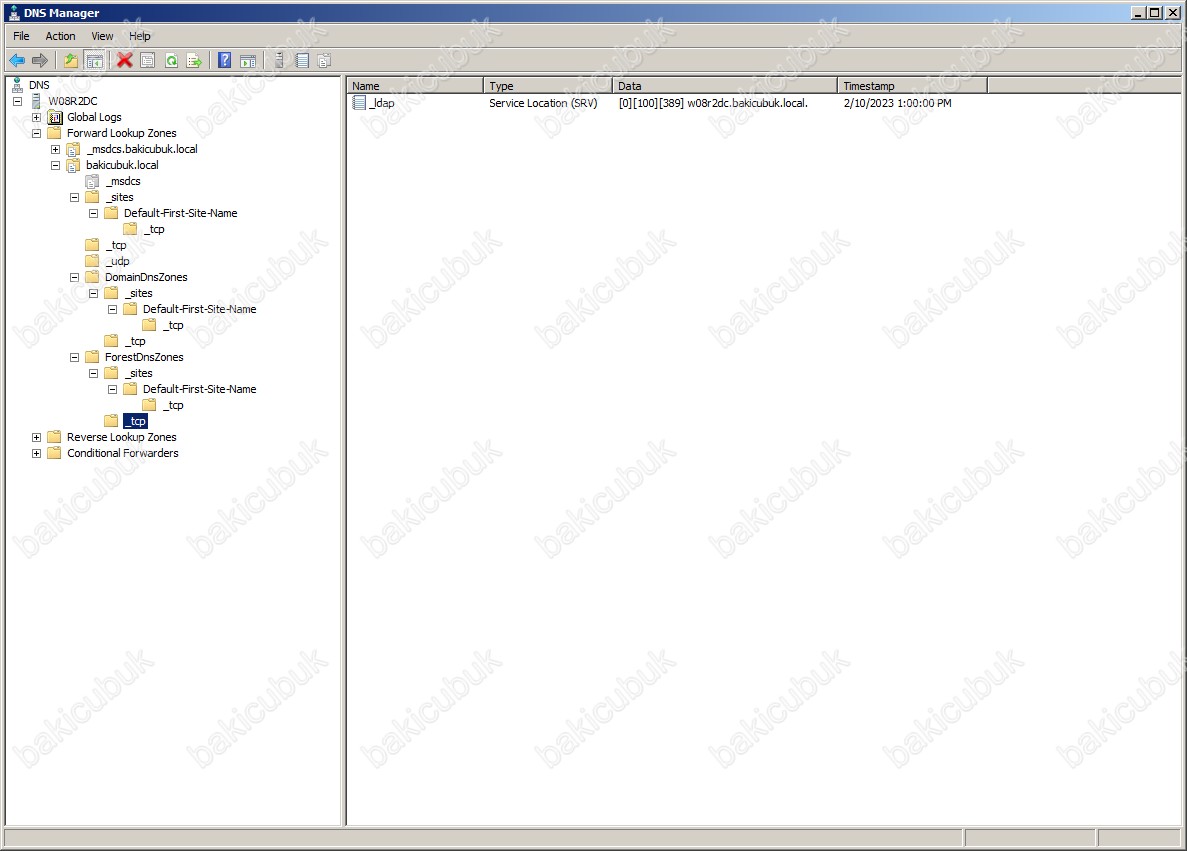
Task: Select the _ldap record name
Action: pos(382,103)
